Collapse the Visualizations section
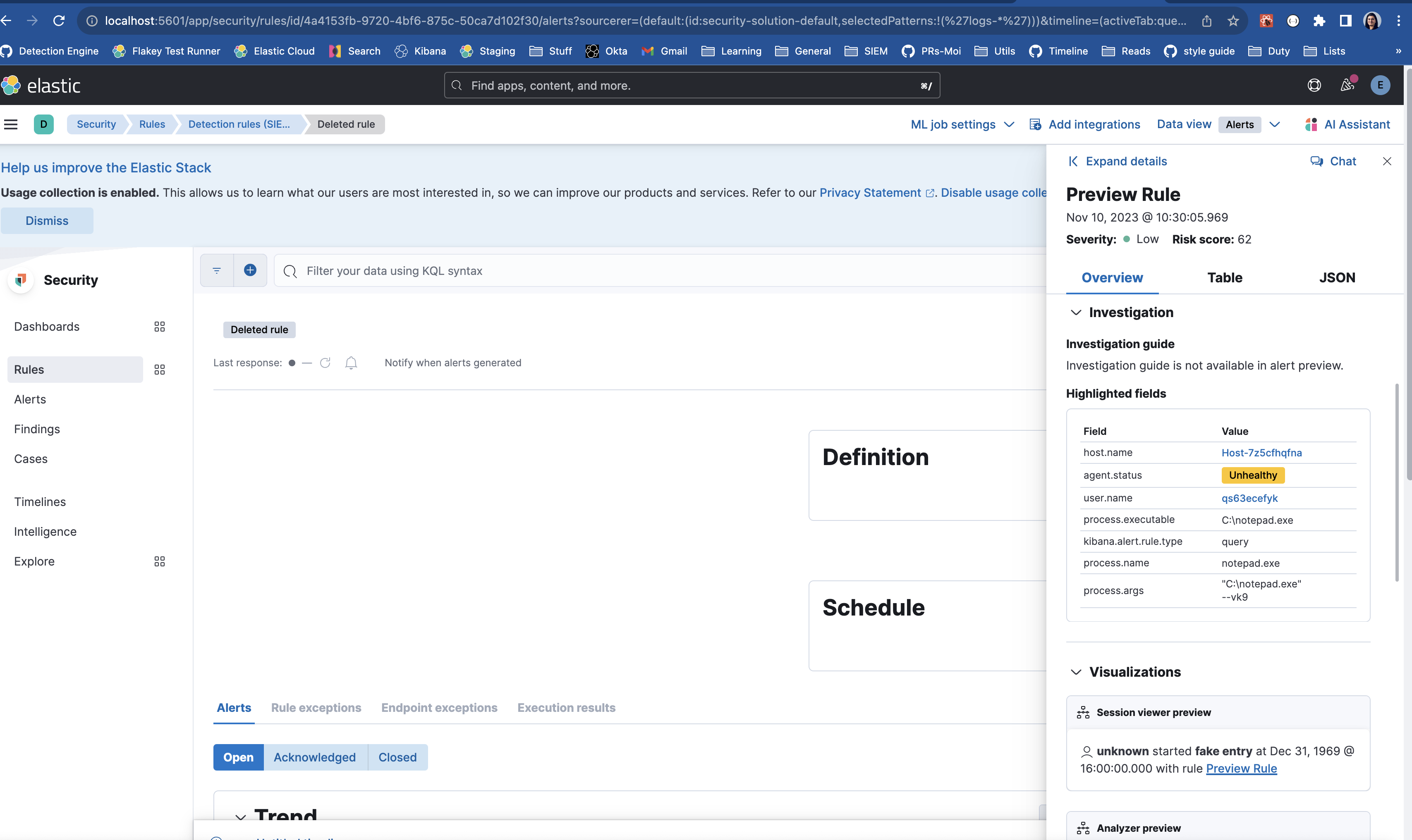The image size is (1412, 840). click(x=1076, y=672)
